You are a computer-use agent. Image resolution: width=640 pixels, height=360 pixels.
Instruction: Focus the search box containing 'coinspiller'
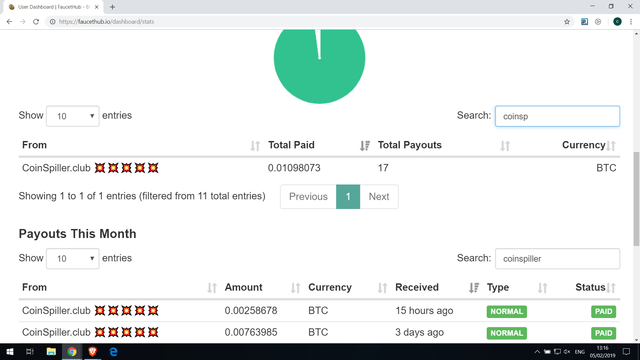[558, 259]
